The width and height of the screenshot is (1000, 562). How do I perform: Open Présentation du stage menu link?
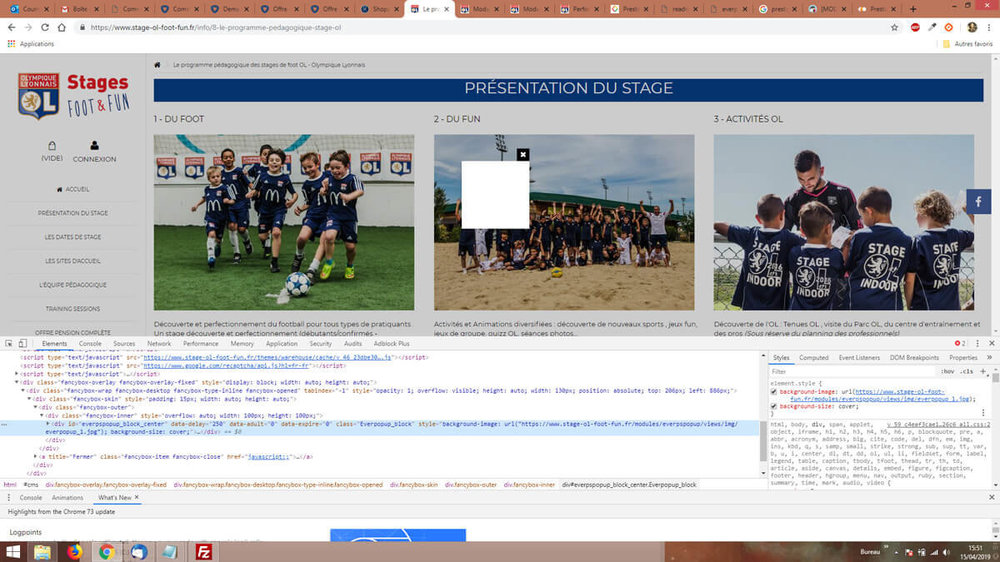[x=73, y=213]
